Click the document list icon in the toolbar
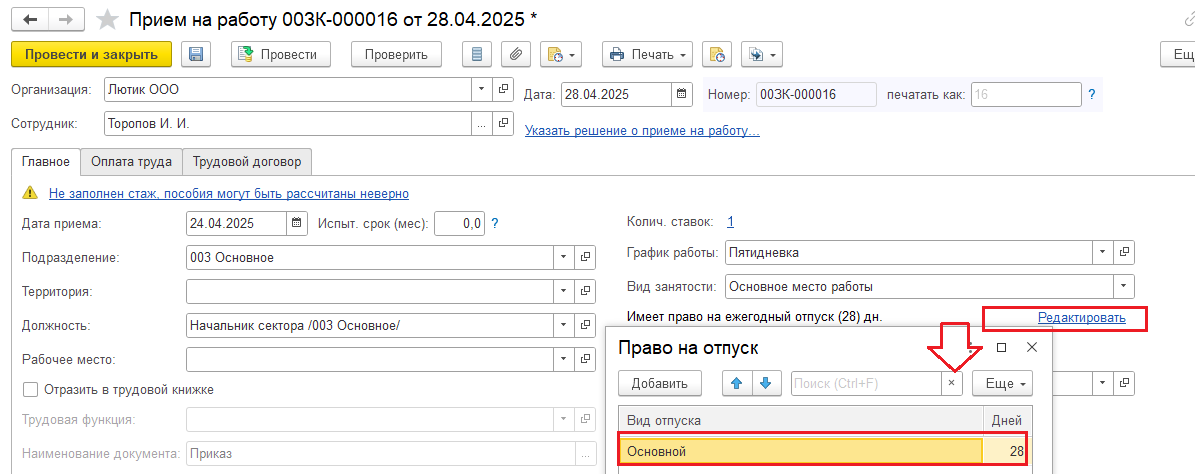Viewport: 1195px width, 474px height. (477, 54)
